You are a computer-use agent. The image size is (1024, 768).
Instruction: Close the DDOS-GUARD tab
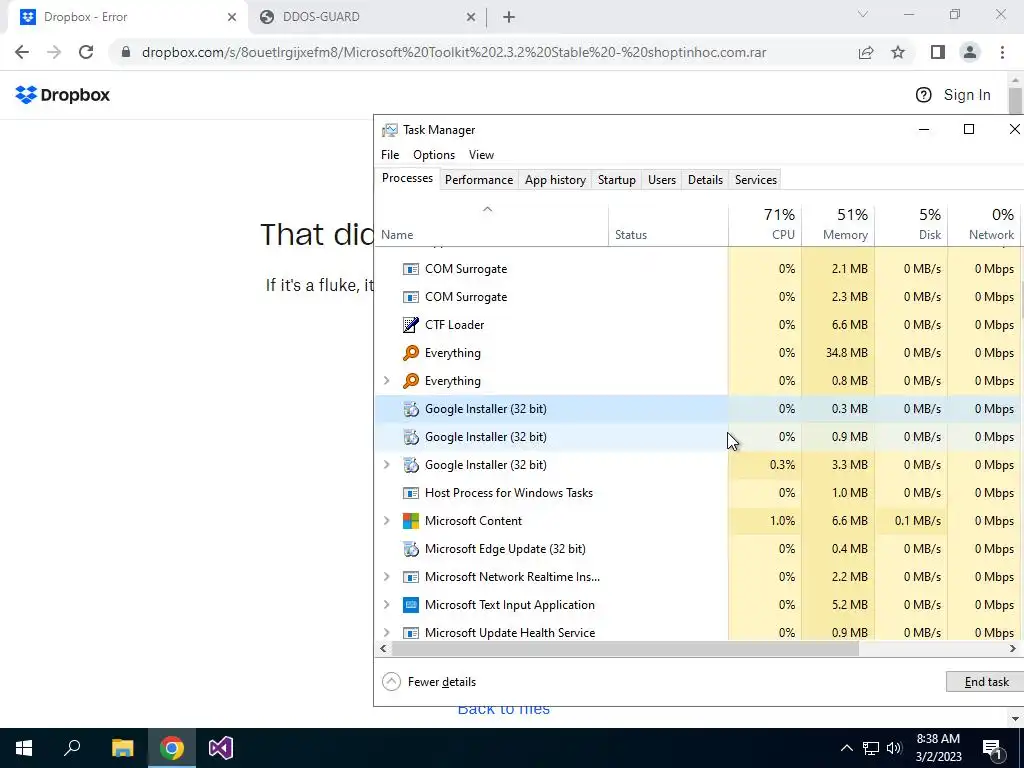point(471,17)
